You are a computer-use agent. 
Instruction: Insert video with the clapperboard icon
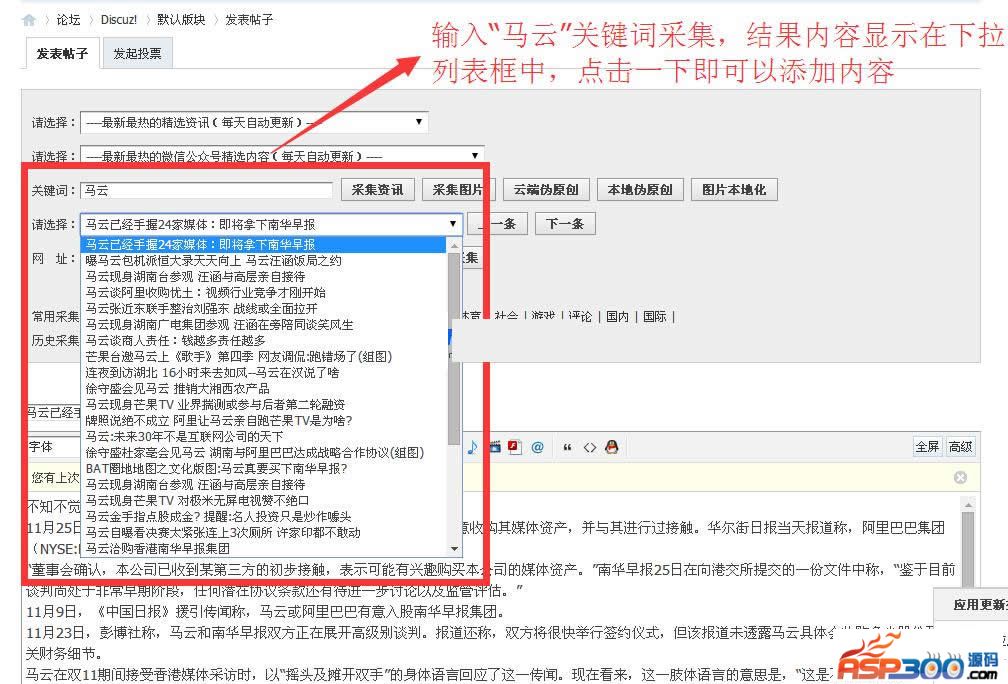[494, 447]
